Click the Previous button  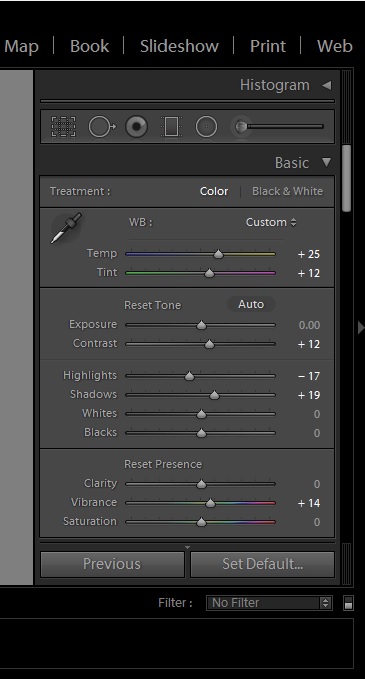click(112, 564)
